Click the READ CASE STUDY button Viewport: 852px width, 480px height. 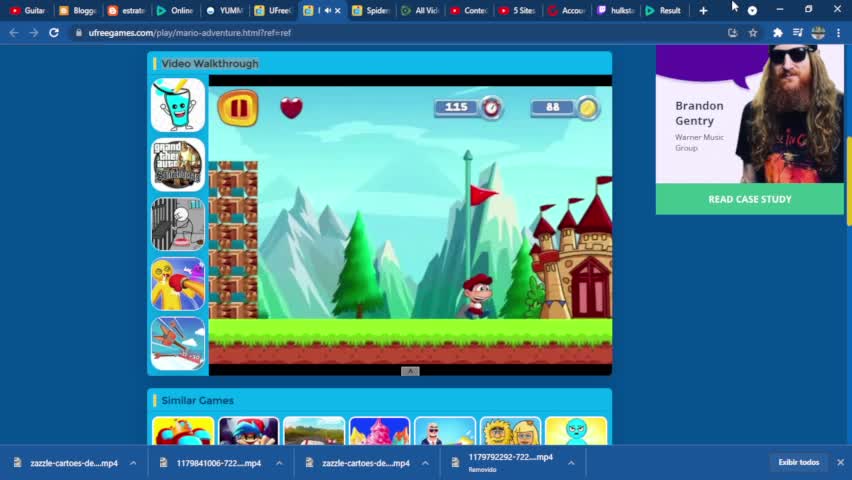(749, 199)
